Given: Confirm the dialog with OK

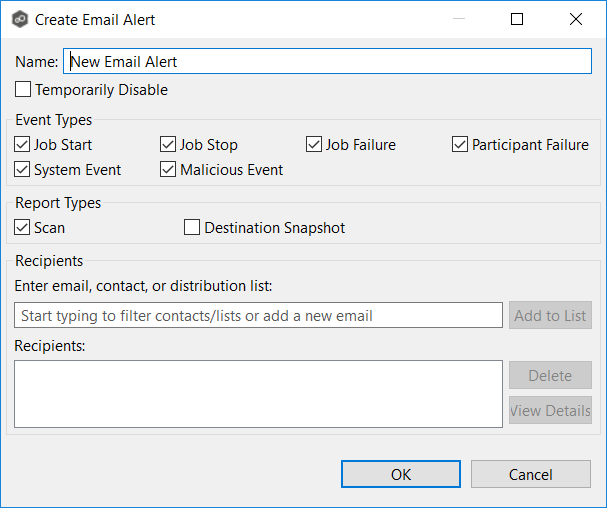Looking at the screenshot, I should click(x=400, y=474).
